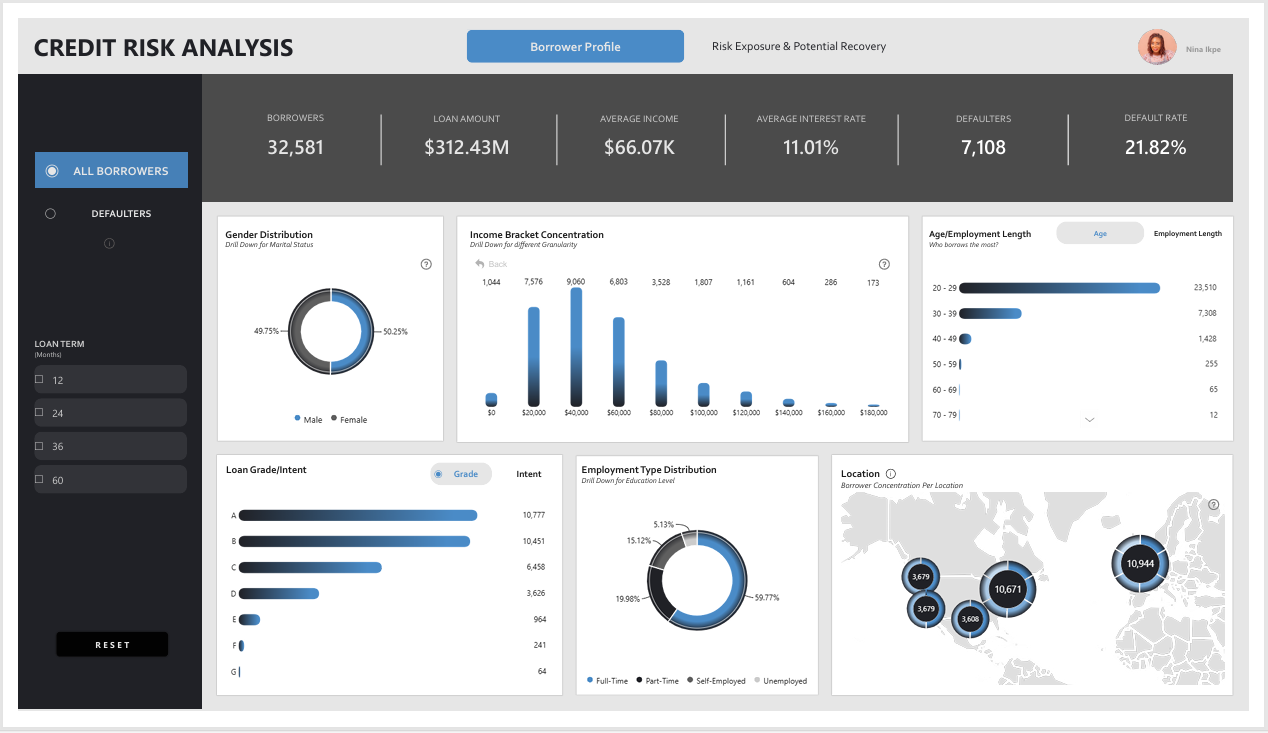
Task: Switch Loan chart to Intent view
Action: pyautogui.click(x=529, y=474)
